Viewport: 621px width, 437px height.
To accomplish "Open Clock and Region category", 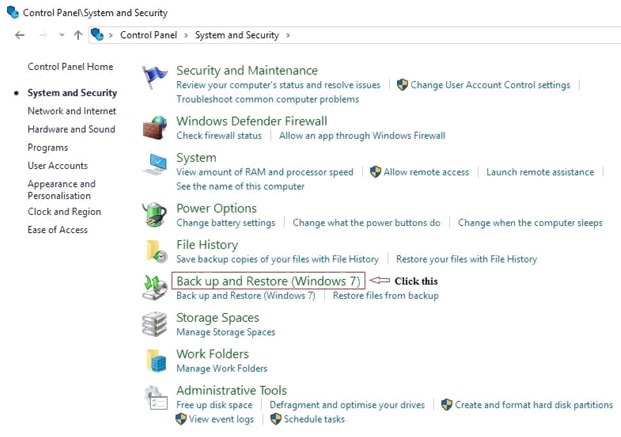I will [x=64, y=212].
